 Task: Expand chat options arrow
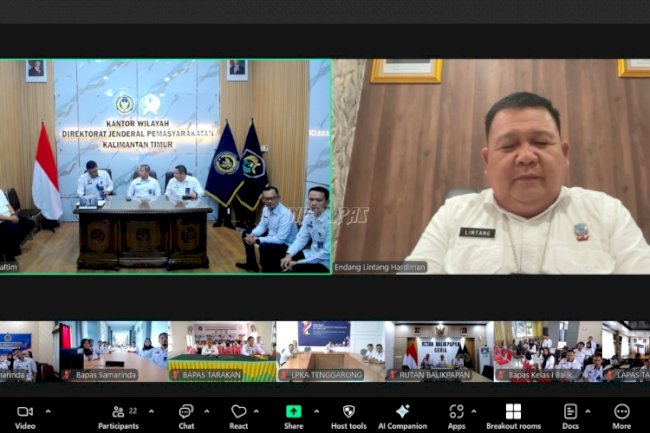point(206,411)
